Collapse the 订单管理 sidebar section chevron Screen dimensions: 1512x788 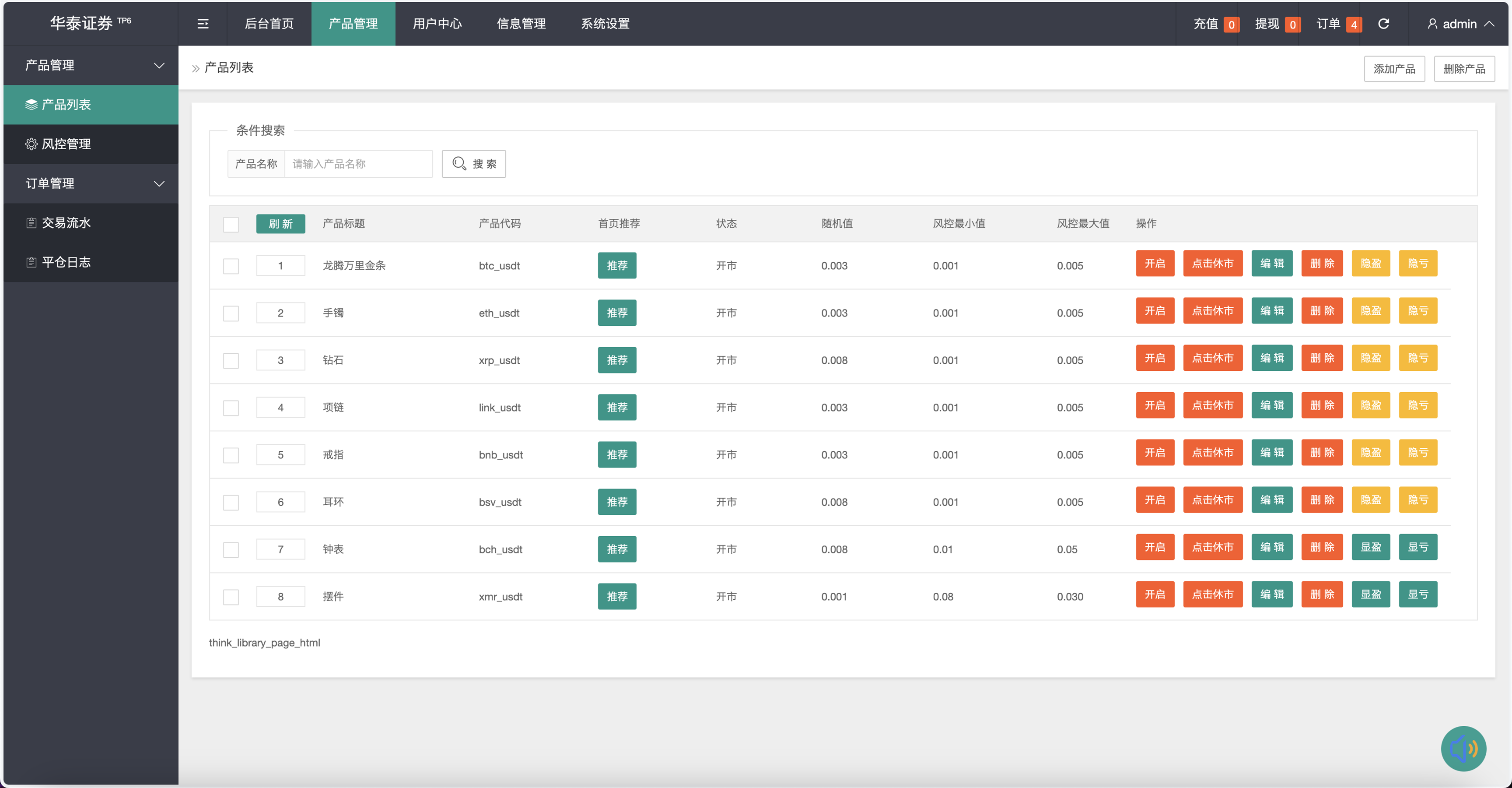pyautogui.click(x=159, y=183)
